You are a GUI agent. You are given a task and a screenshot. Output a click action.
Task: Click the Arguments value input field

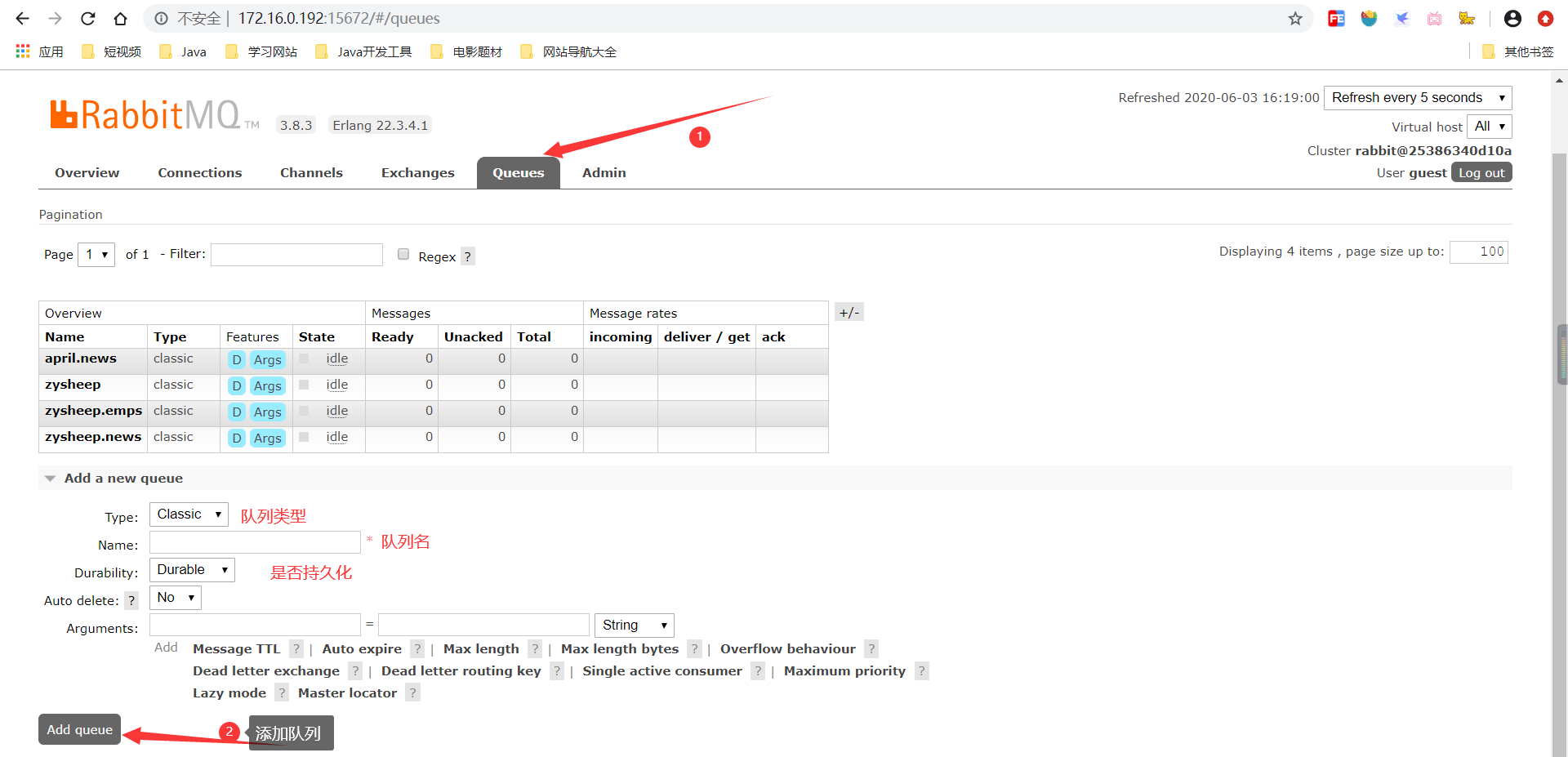[x=483, y=625]
